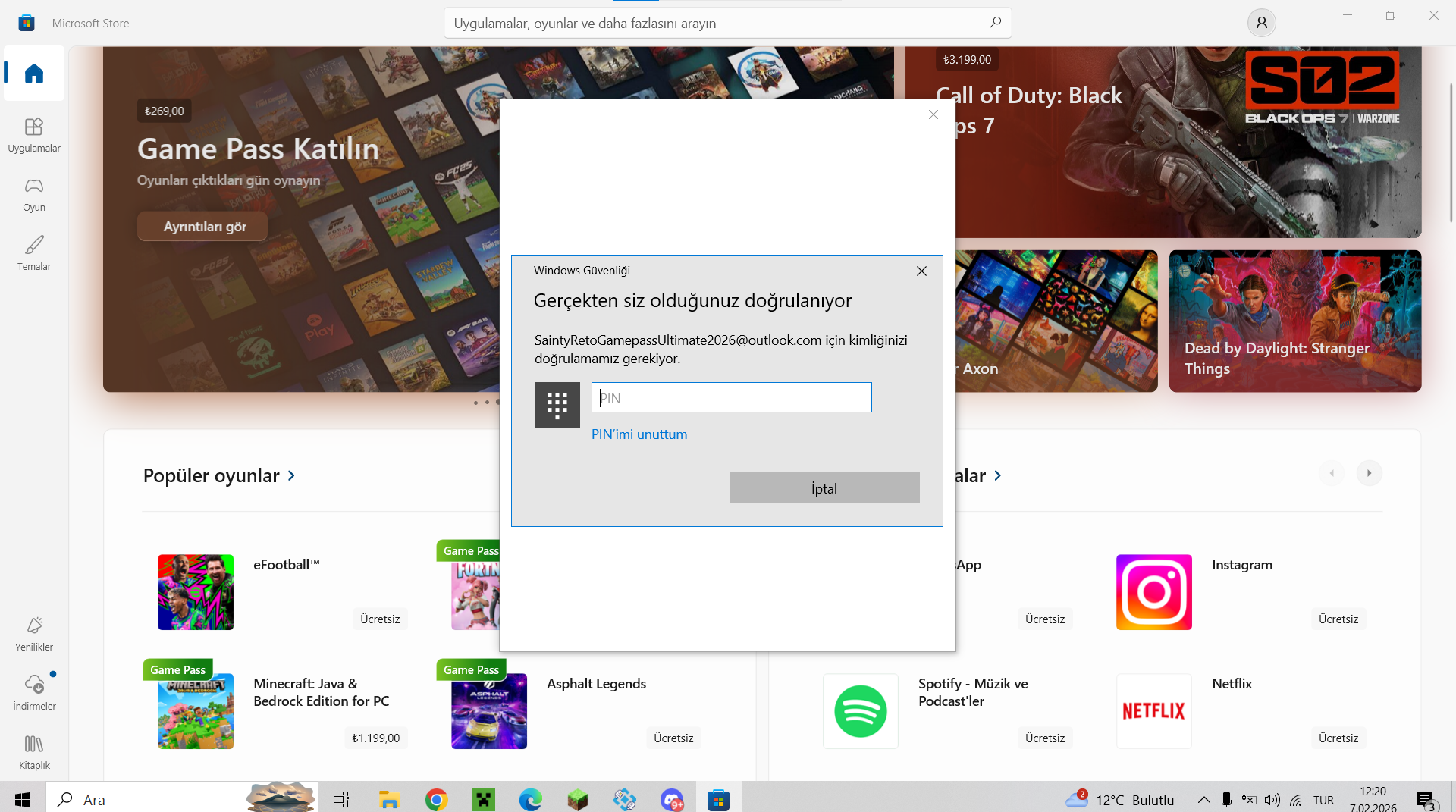Click the Ücretsiz button for Netflix
This screenshot has width=1456, height=812.
point(1338,738)
